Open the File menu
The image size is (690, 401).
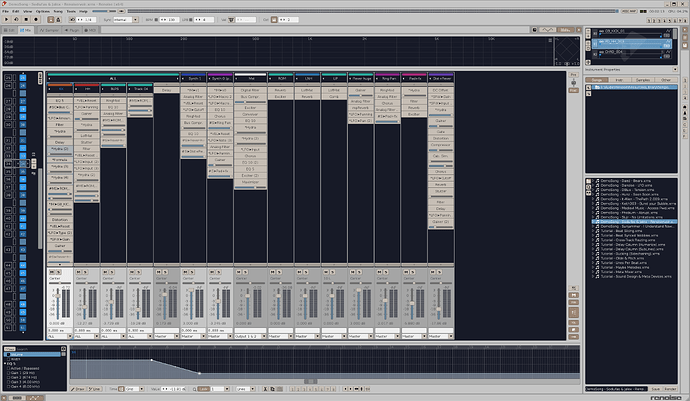pos(5,11)
